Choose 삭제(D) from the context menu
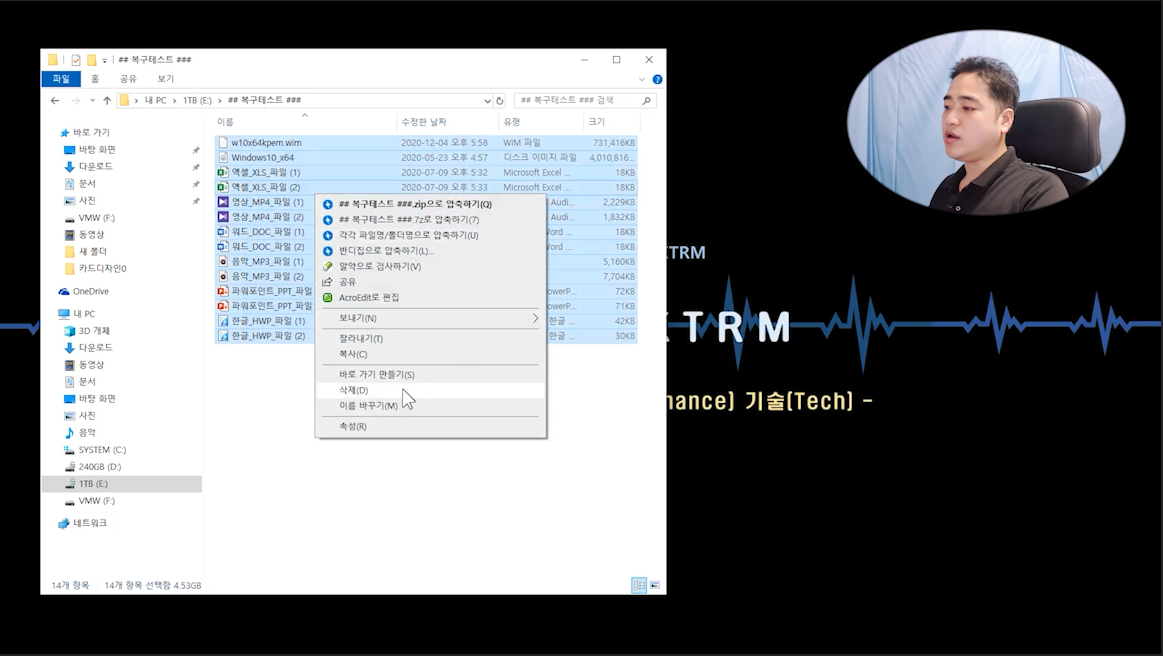1163x656 pixels. (430, 390)
